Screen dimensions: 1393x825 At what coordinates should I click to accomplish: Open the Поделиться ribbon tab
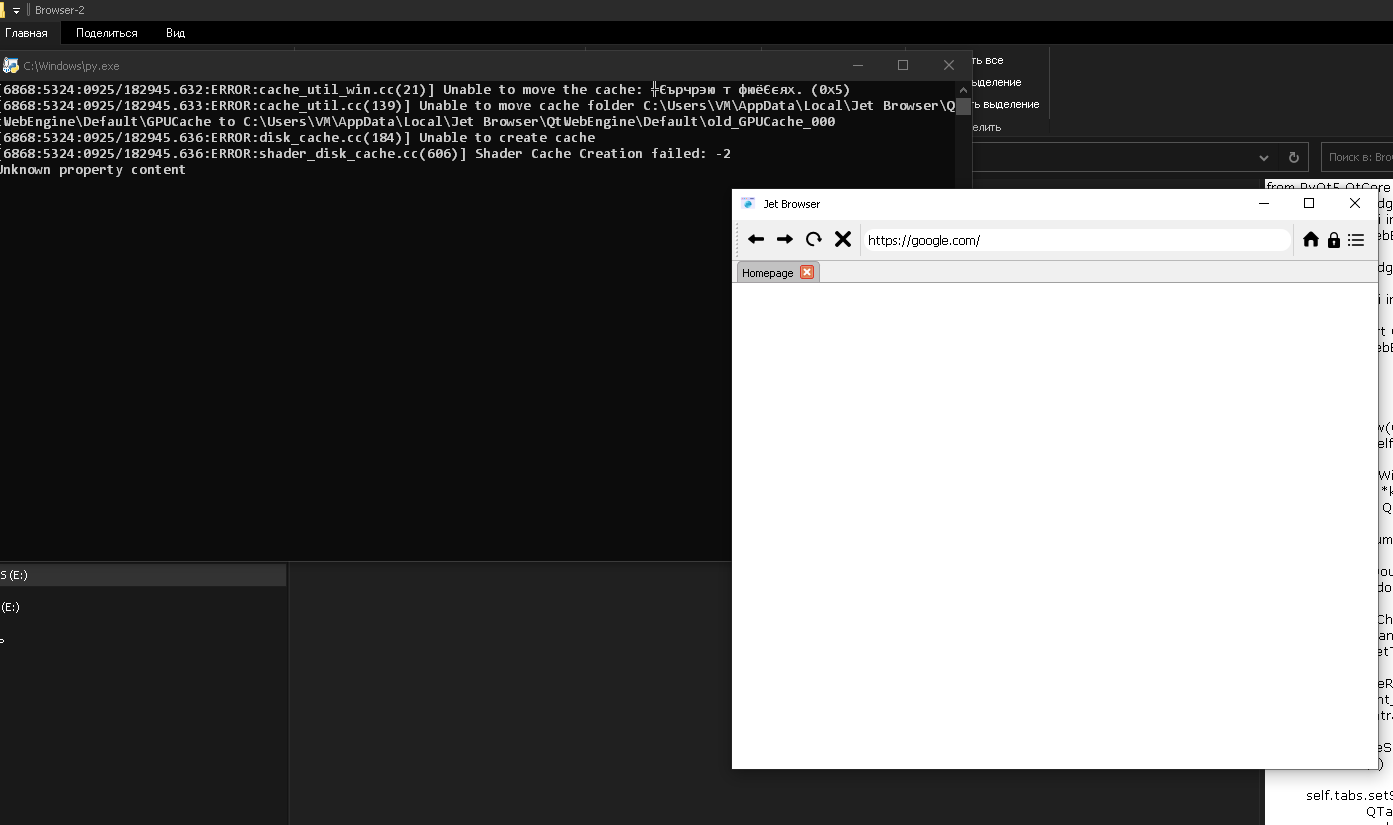(x=107, y=33)
